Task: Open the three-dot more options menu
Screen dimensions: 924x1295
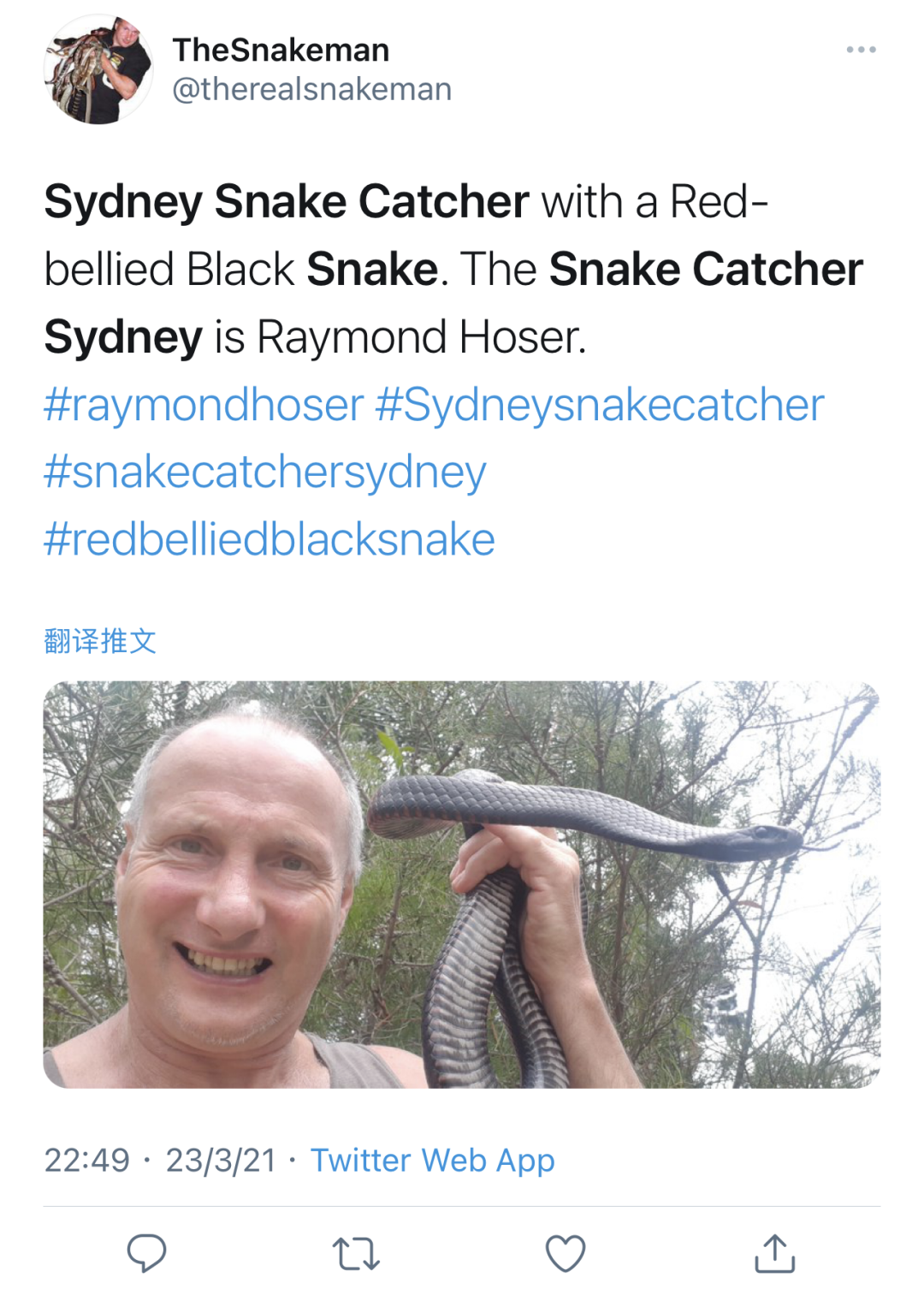Action: coord(861,50)
